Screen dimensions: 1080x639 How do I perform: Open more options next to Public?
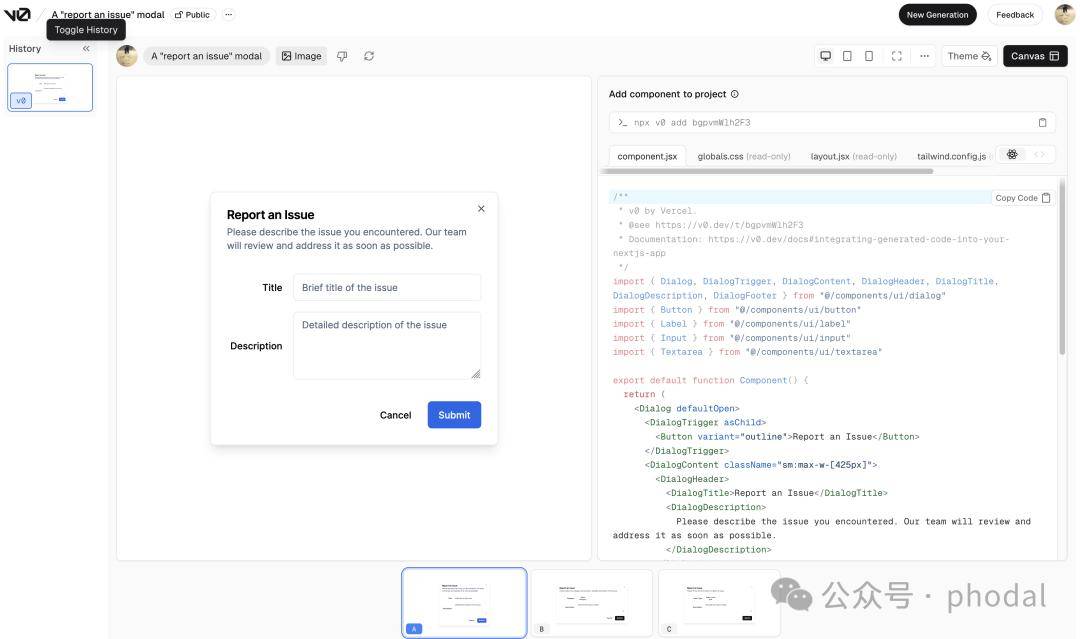click(x=228, y=15)
